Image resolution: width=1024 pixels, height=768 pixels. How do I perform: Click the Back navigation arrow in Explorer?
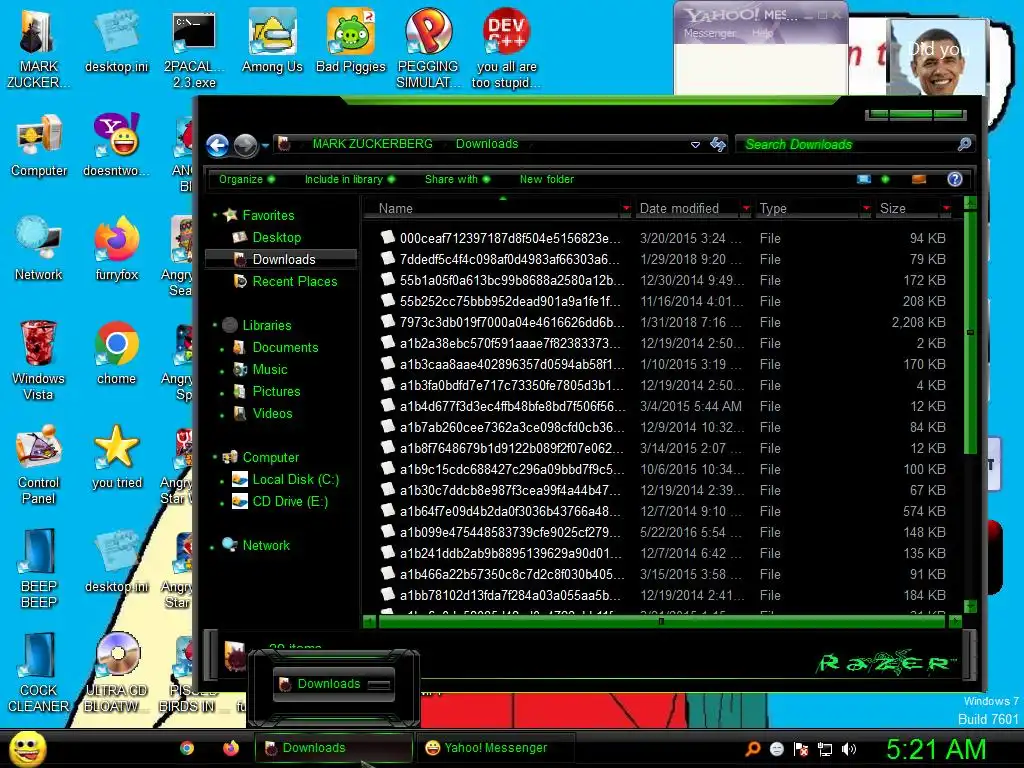click(x=217, y=145)
